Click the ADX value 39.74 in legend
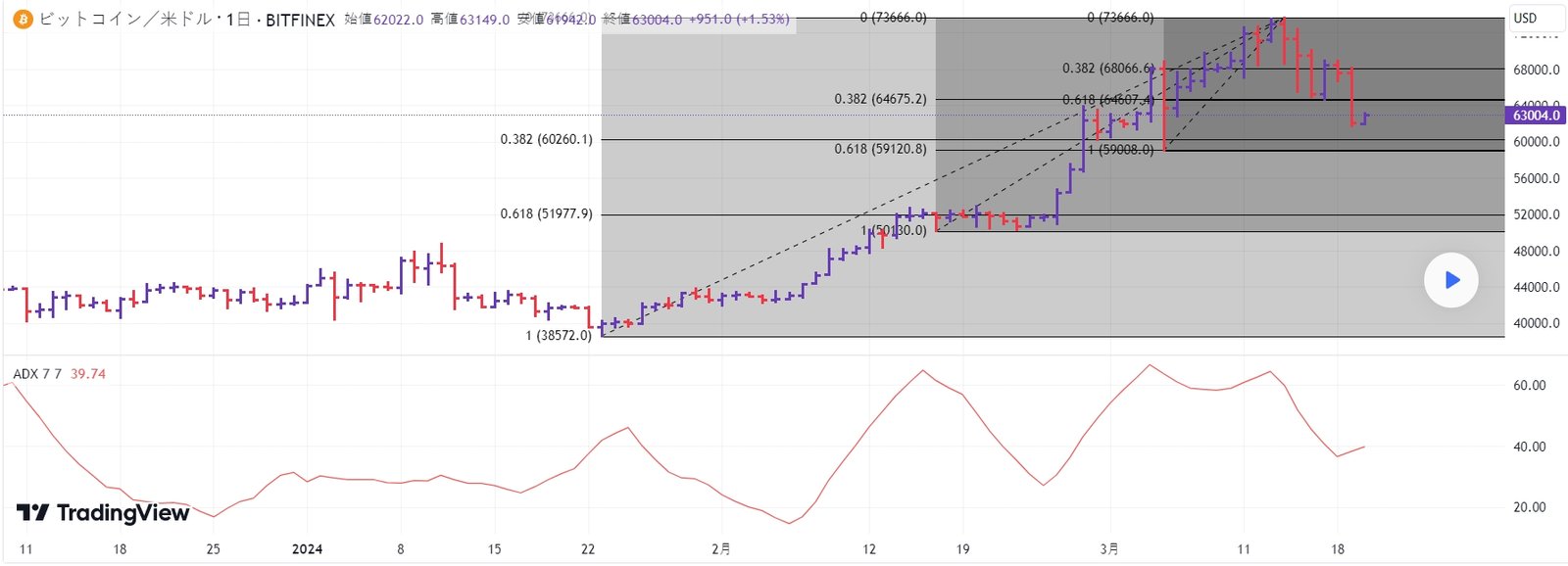This screenshot has height=566, width=1568. pos(88,374)
